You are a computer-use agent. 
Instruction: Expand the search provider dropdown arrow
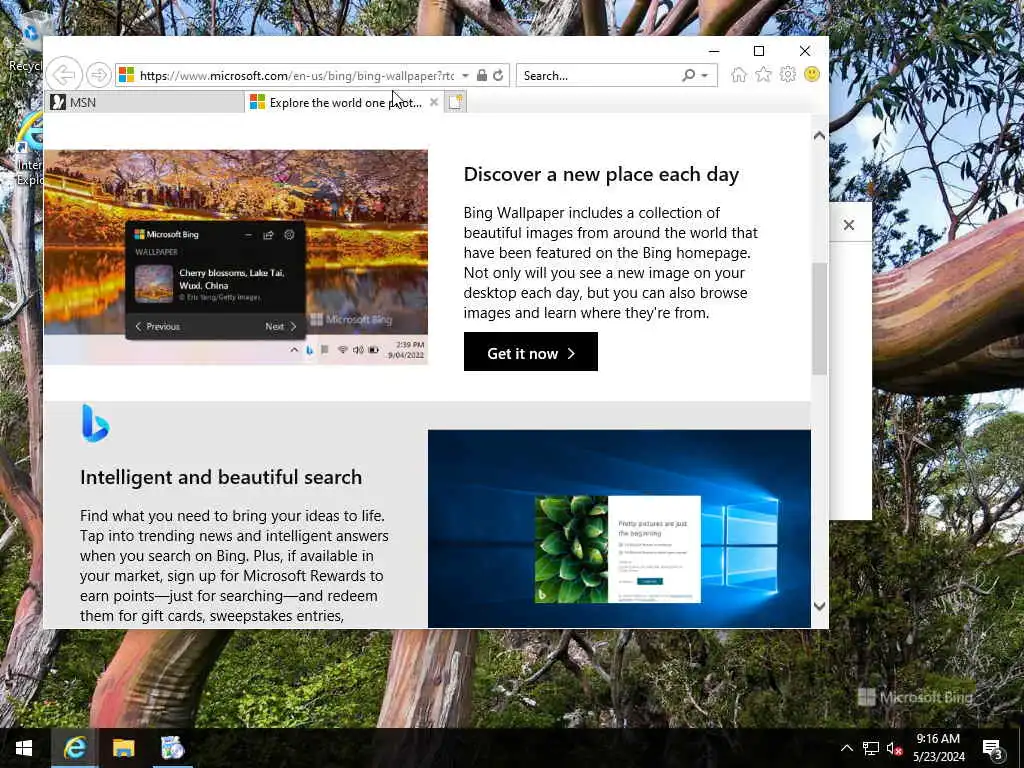[705, 76]
